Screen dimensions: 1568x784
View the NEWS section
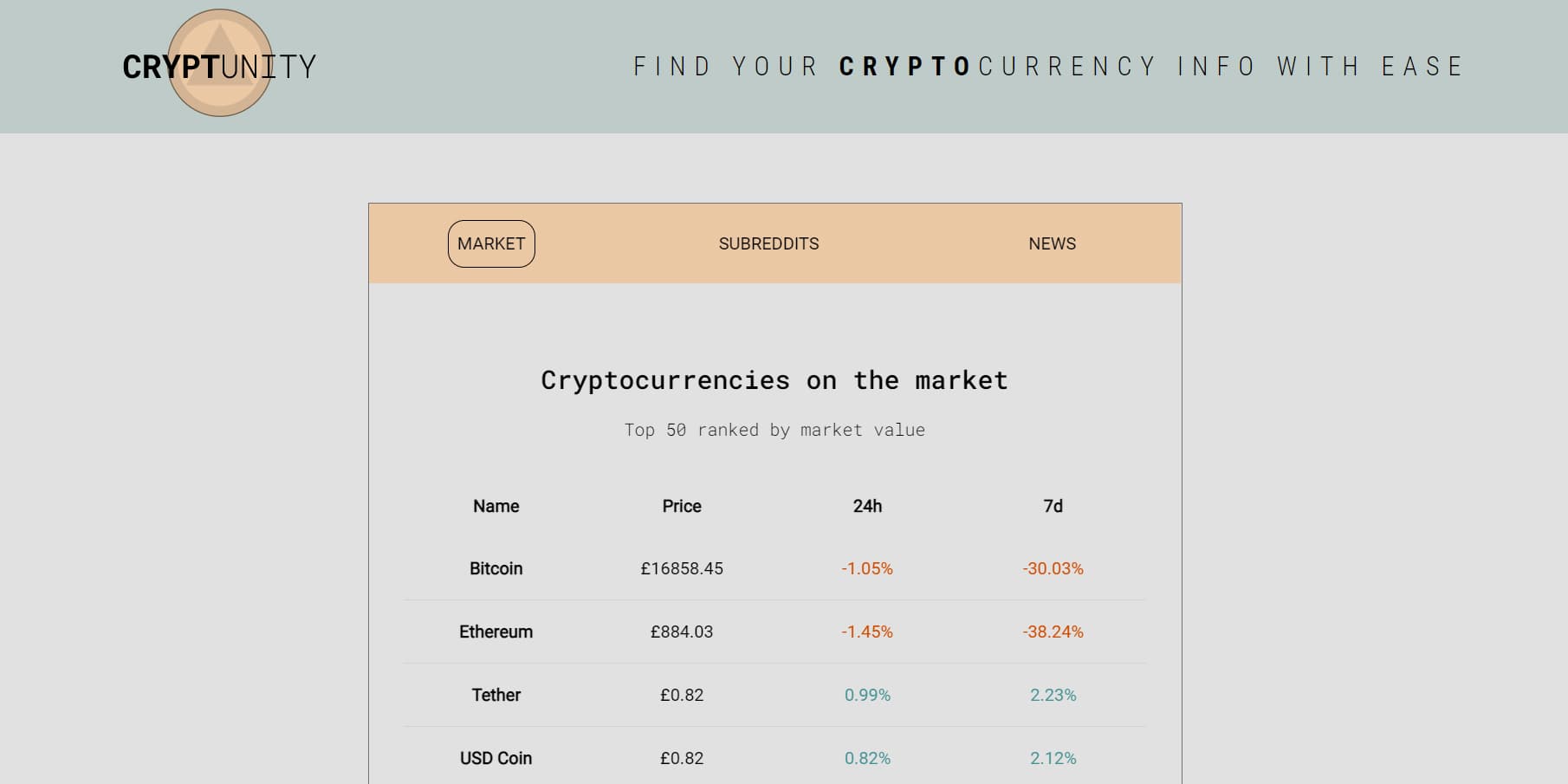[1051, 243]
